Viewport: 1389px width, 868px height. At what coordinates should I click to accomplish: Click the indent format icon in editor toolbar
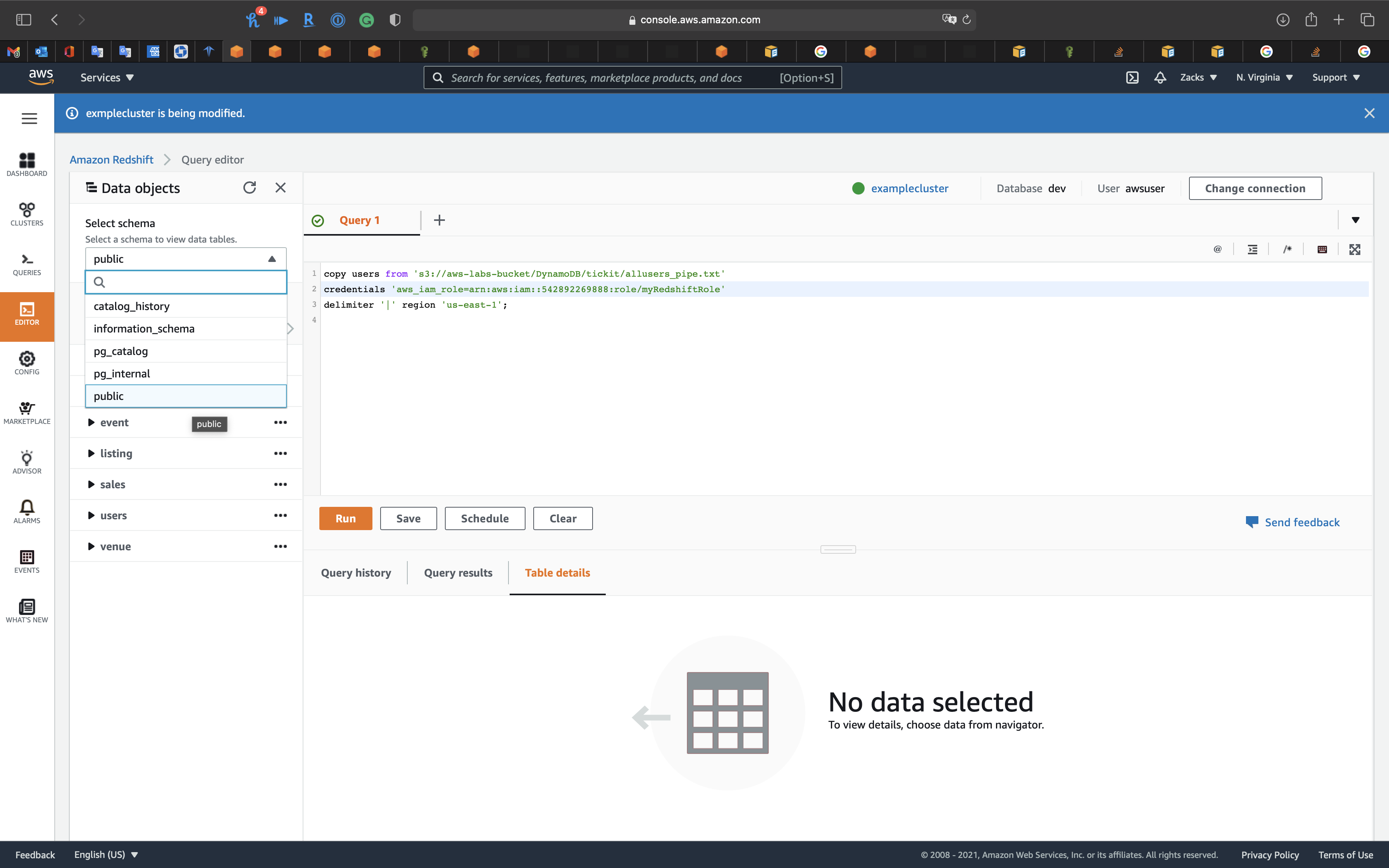[1253, 249]
